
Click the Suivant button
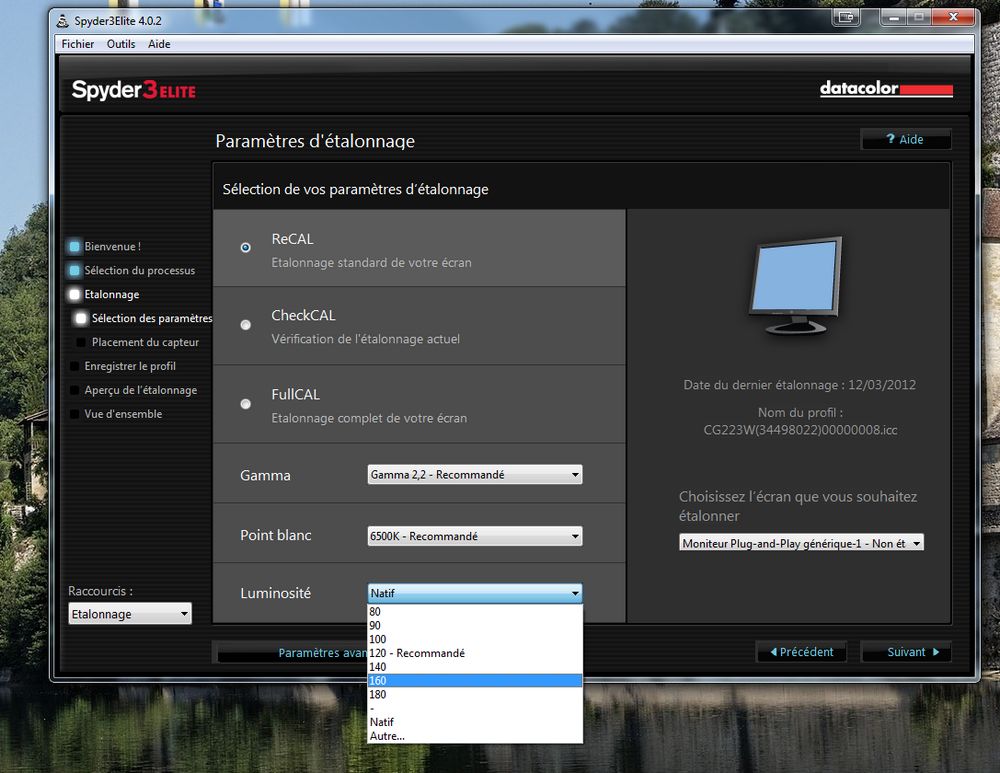click(x=906, y=652)
